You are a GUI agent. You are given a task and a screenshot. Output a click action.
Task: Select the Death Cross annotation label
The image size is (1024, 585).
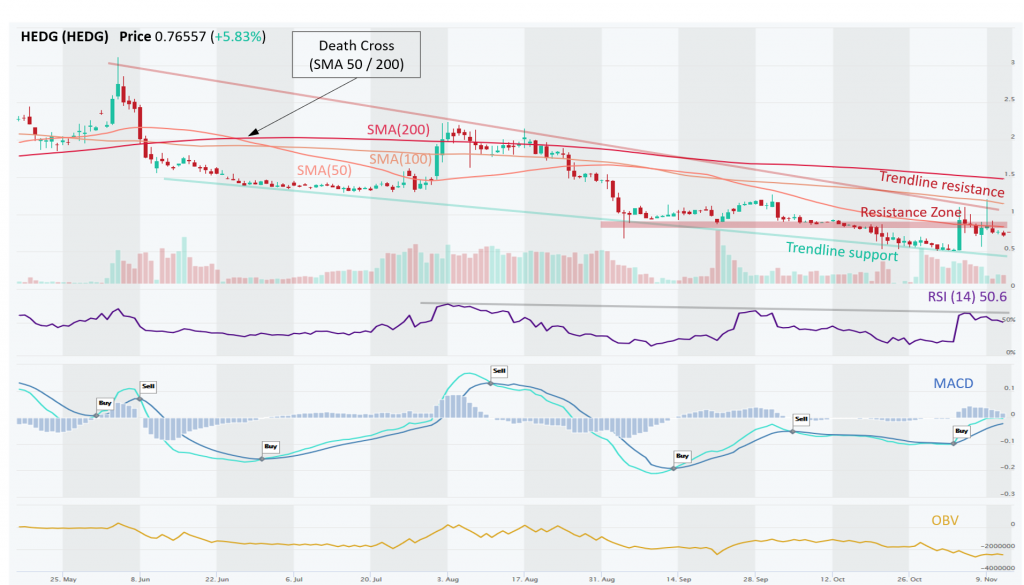(355, 54)
